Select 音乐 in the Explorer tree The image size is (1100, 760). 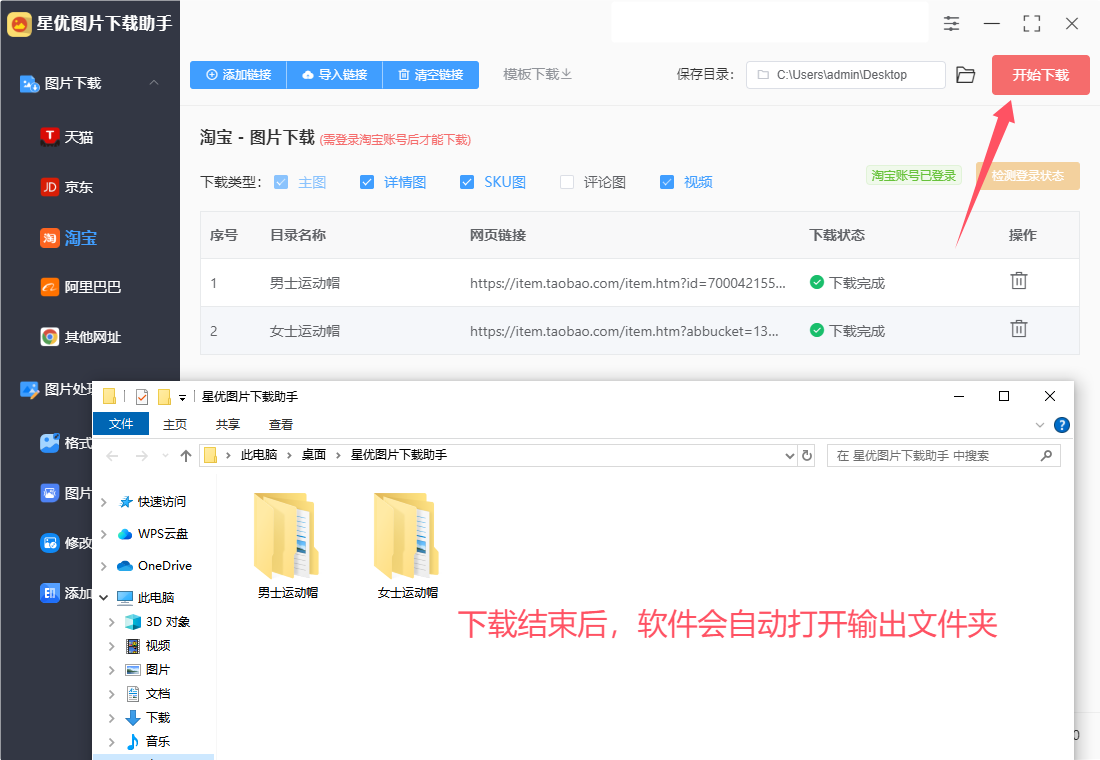click(x=157, y=741)
